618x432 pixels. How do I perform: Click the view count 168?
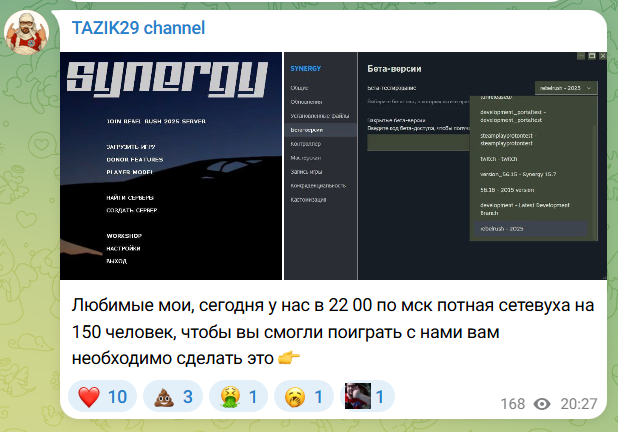tap(513, 404)
